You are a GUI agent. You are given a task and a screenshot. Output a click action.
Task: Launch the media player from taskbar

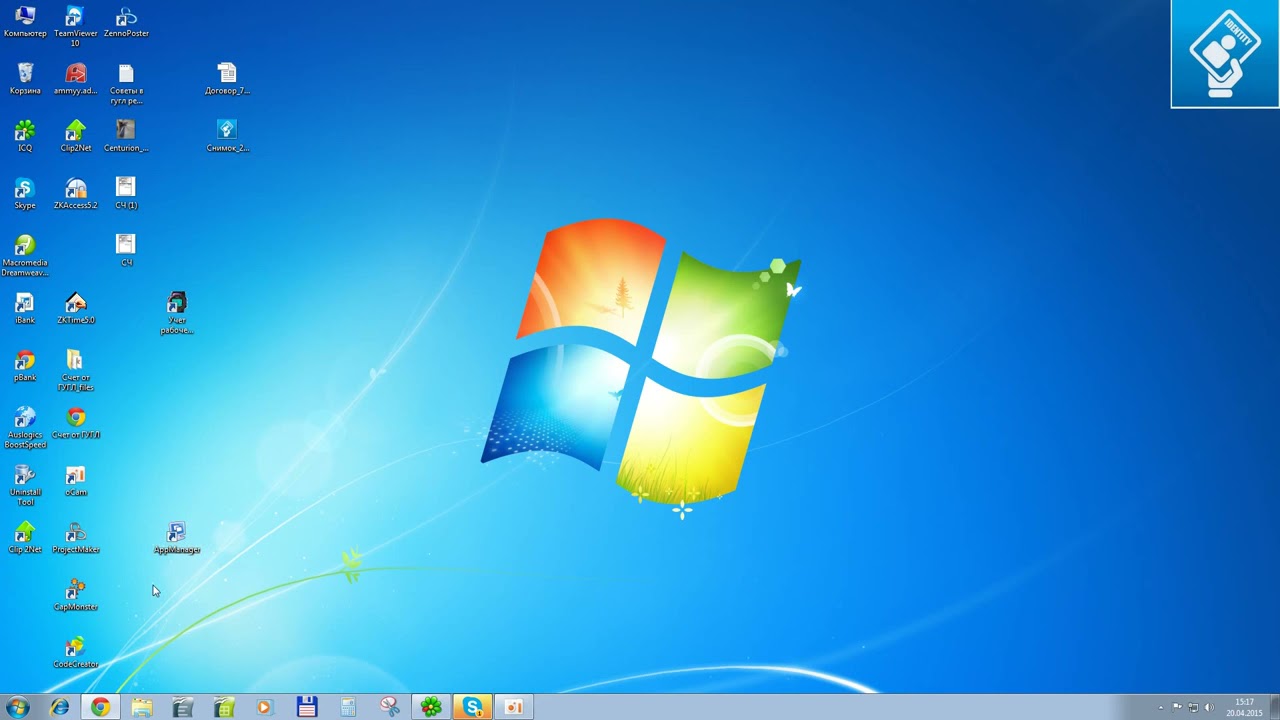[x=265, y=707]
